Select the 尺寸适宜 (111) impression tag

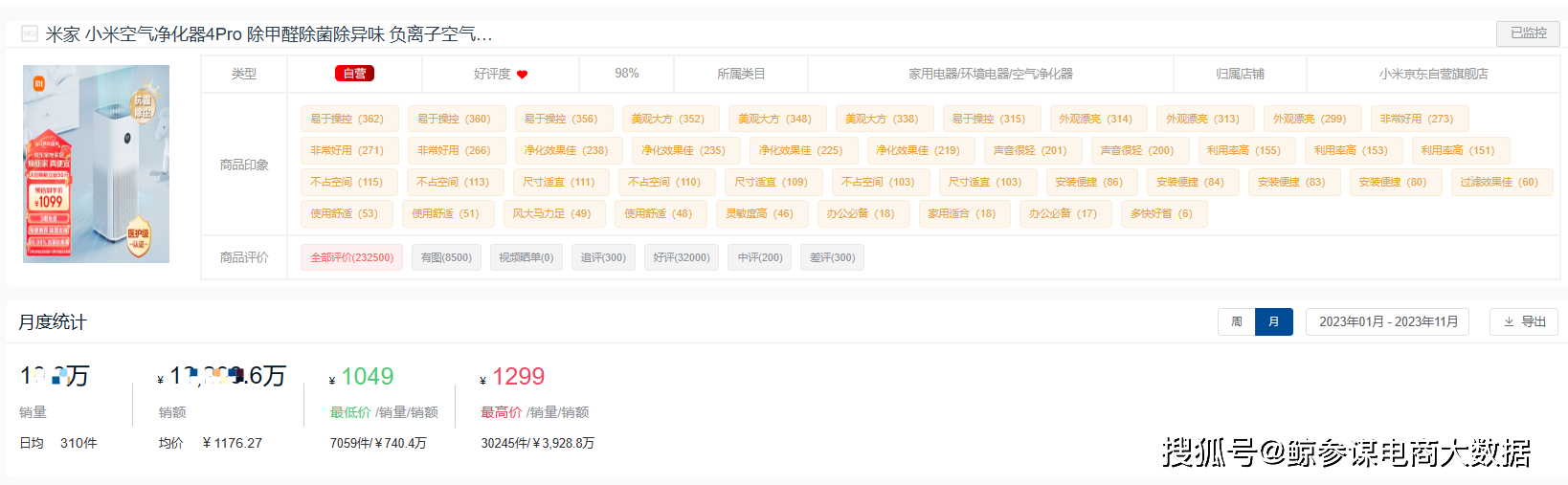point(560,182)
